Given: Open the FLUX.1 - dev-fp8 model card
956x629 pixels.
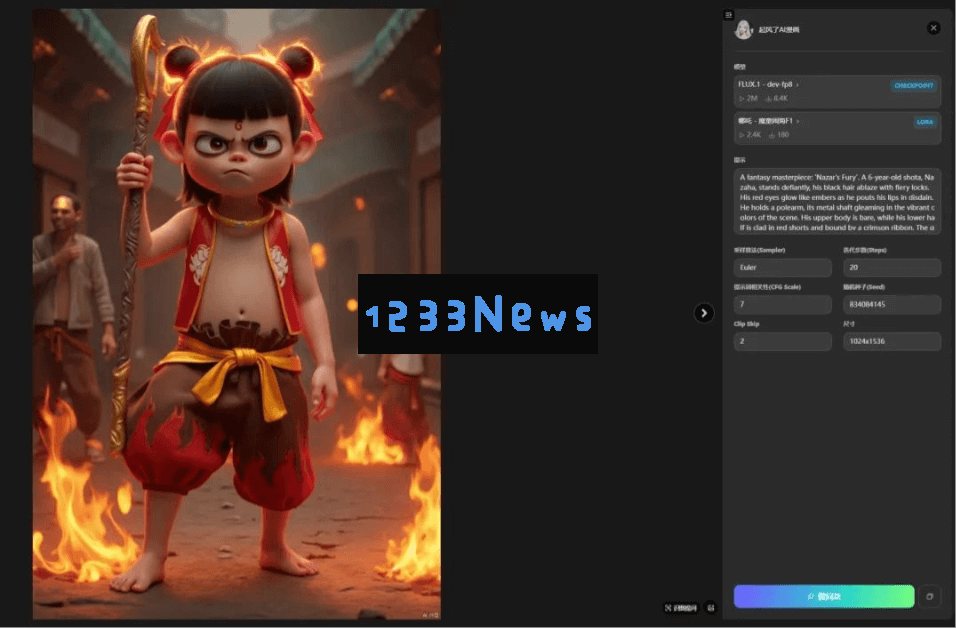Looking at the screenshot, I should click(836, 91).
